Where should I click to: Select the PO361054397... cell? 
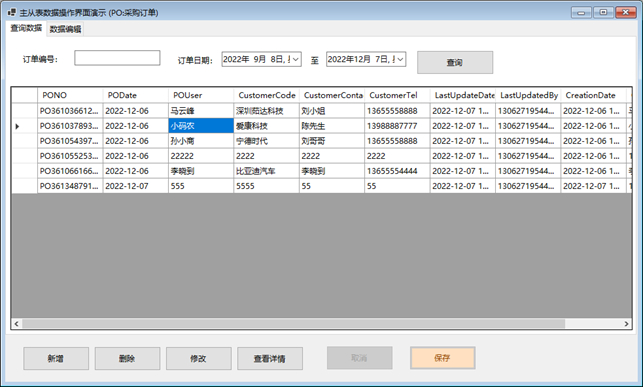[70, 141]
